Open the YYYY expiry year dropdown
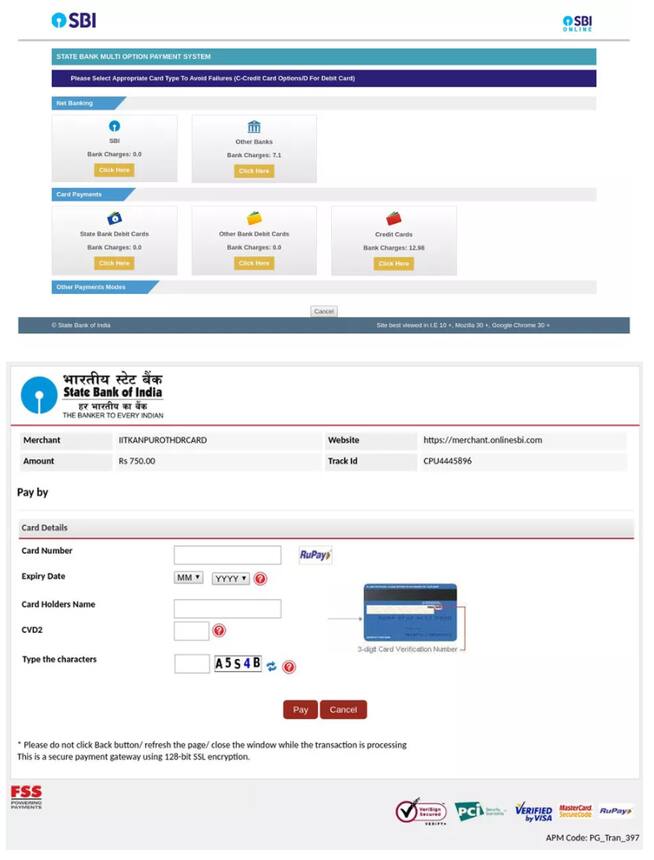Image resolution: width=654 pixels, height=860 pixels. click(x=231, y=579)
